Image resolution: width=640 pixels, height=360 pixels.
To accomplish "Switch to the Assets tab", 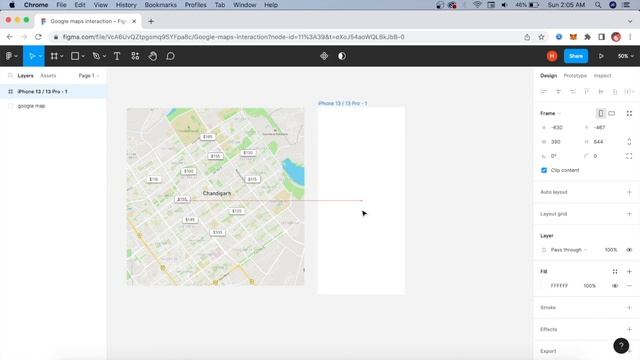I will pos(48,76).
